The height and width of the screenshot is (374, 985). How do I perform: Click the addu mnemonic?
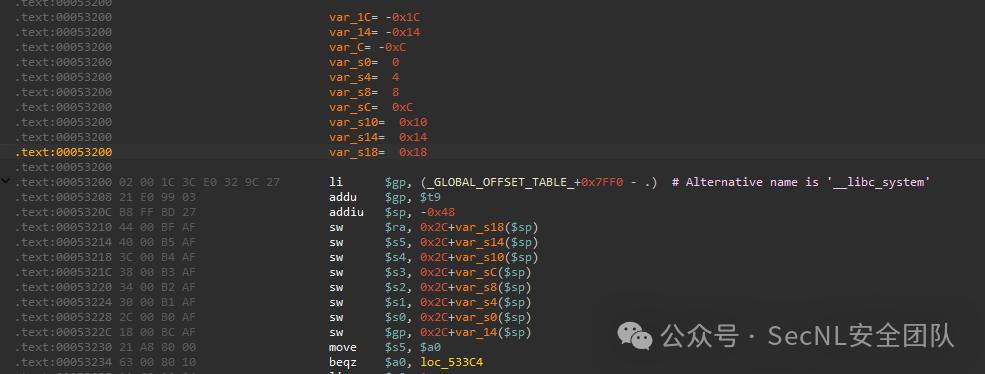click(343, 197)
